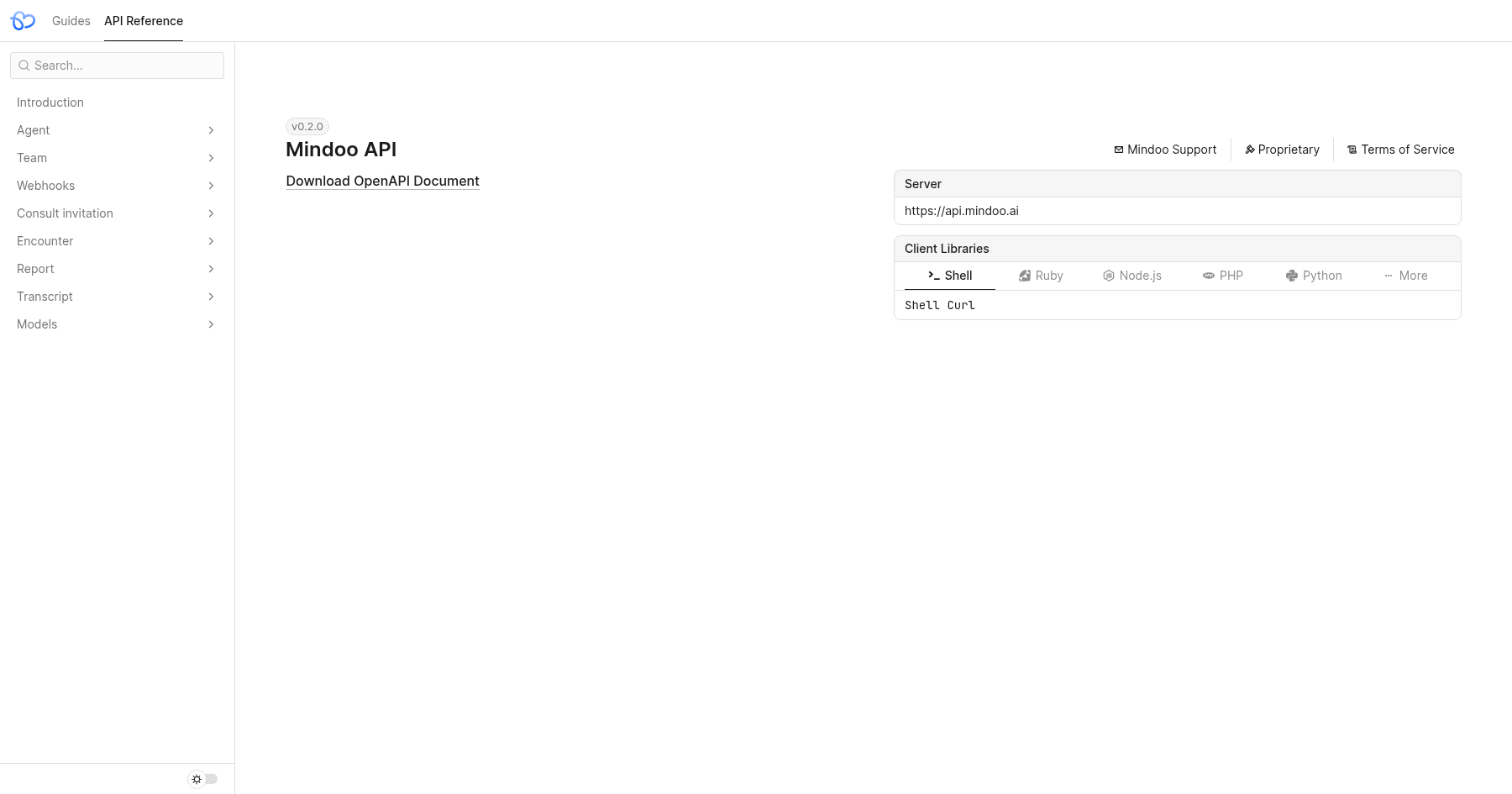Click the Server panel header
The width and height of the screenshot is (1512, 794).
pos(1177,184)
